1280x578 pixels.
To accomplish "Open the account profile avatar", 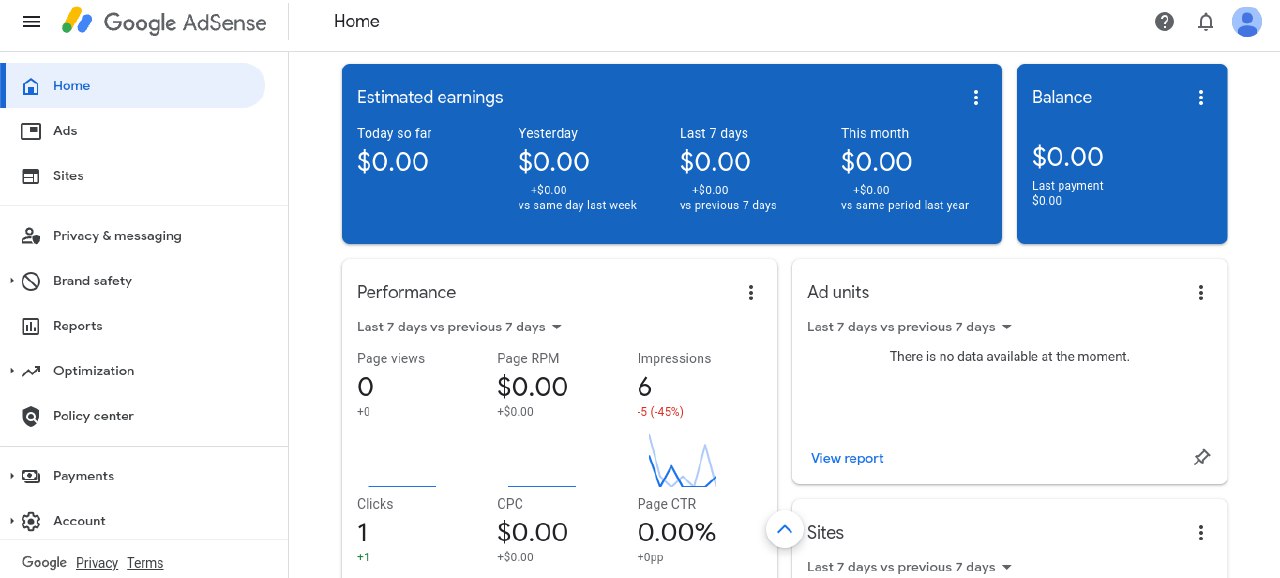I will (1247, 21).
